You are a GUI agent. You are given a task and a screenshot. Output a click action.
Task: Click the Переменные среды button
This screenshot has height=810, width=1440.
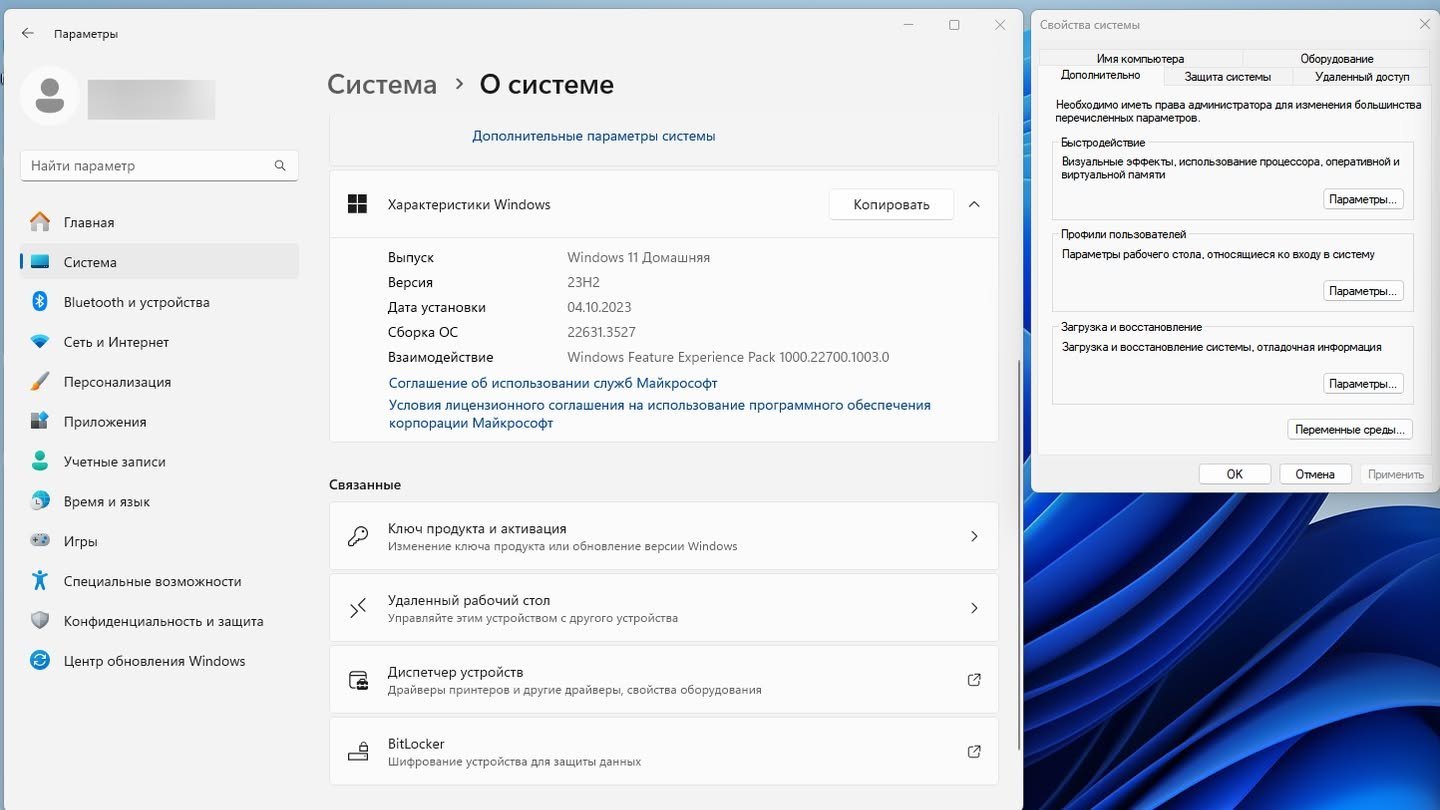(1350, 430)
